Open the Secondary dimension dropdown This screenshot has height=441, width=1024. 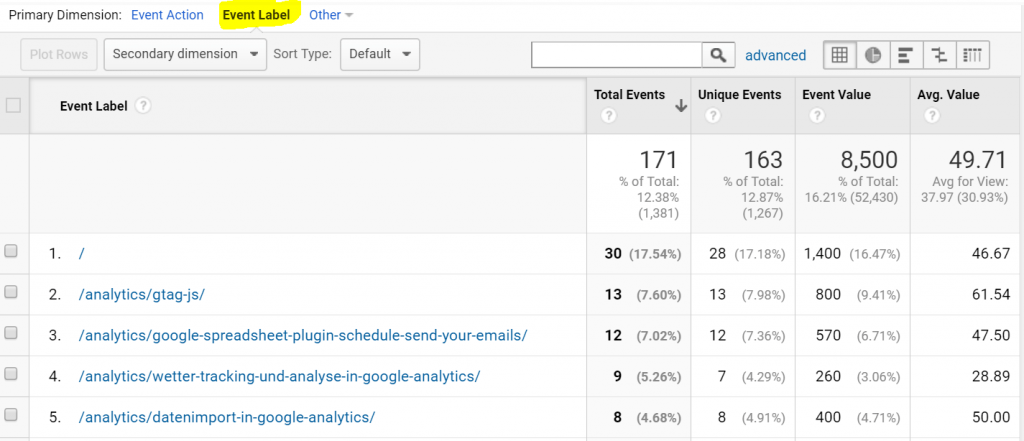(x=185, y=54)
